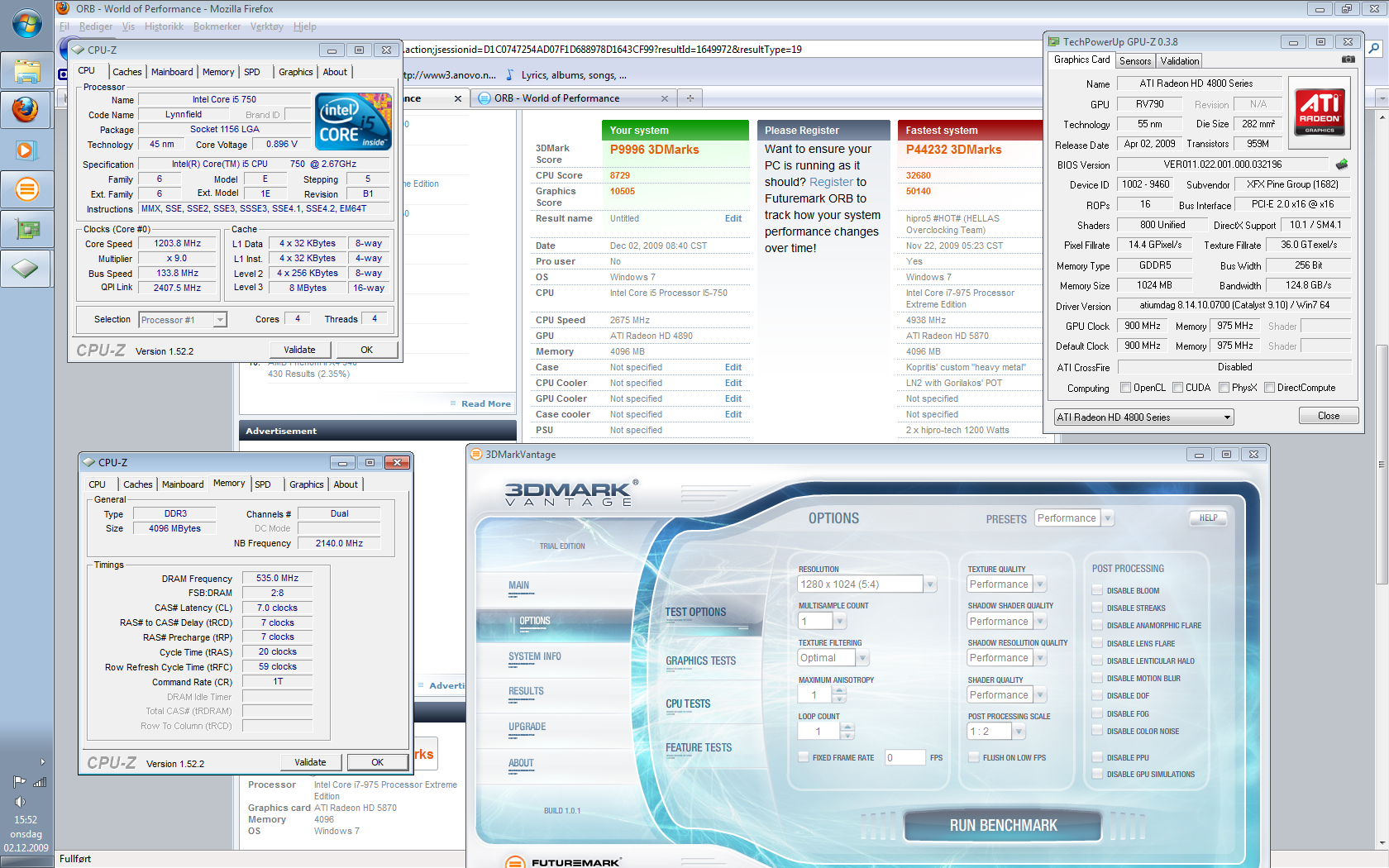Open Windows Explorer from the taskbar
Viewport: 1389px width, 868px height.
tap(26, 71)
